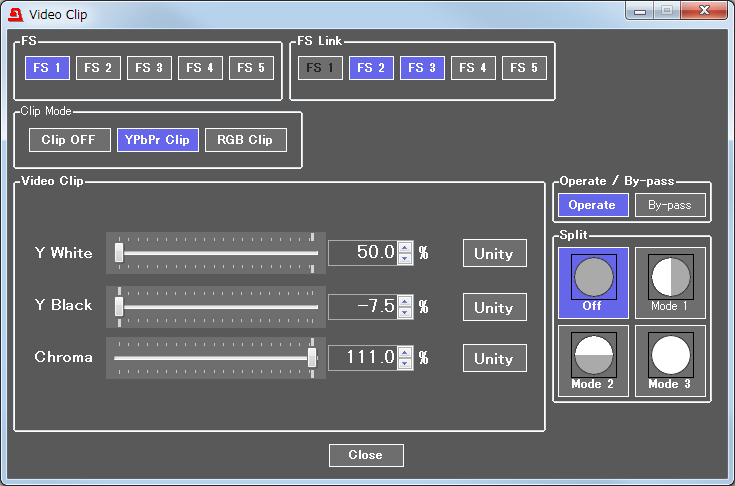The width and height of the screenshot is (735, 486).
Task: Enable FS 4 link toggle
Action: [x=473, y=68]
